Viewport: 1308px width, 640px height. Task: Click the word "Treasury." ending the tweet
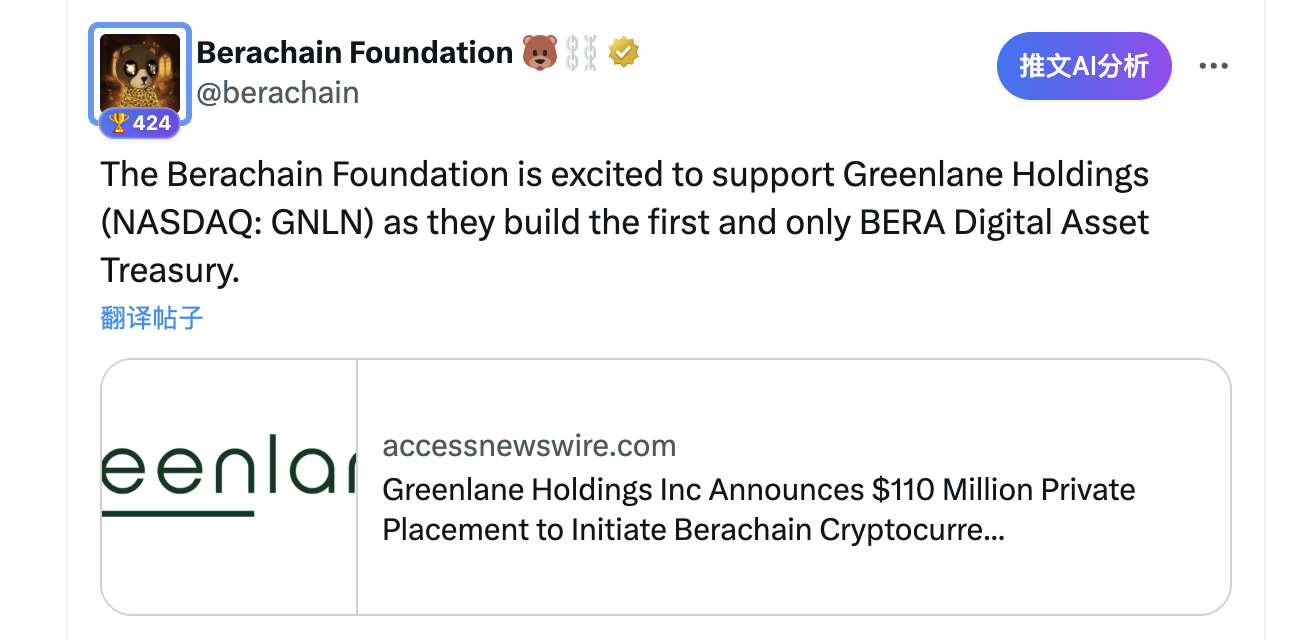(170, 269)
